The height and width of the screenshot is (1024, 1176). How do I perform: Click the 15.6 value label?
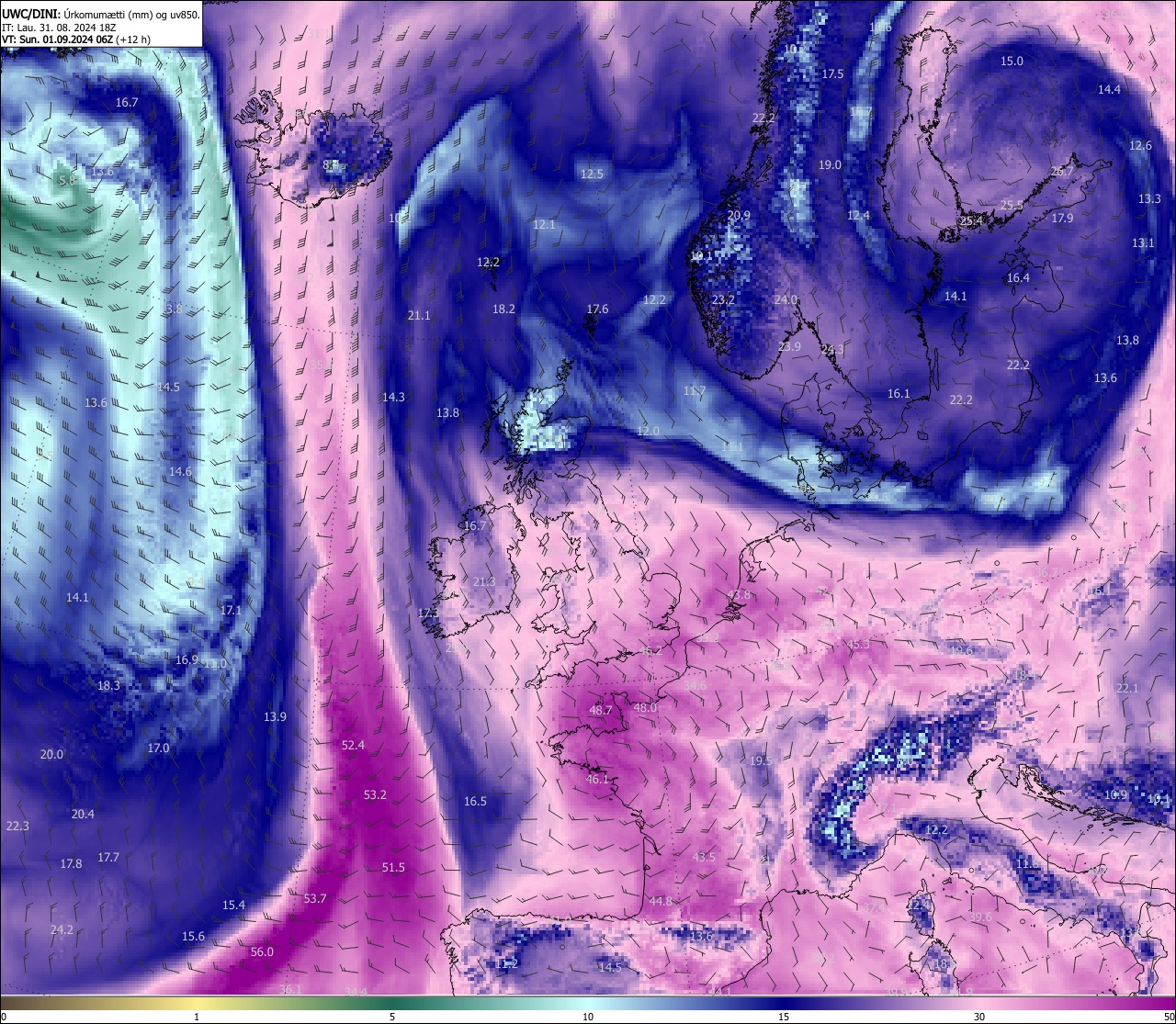193,936
